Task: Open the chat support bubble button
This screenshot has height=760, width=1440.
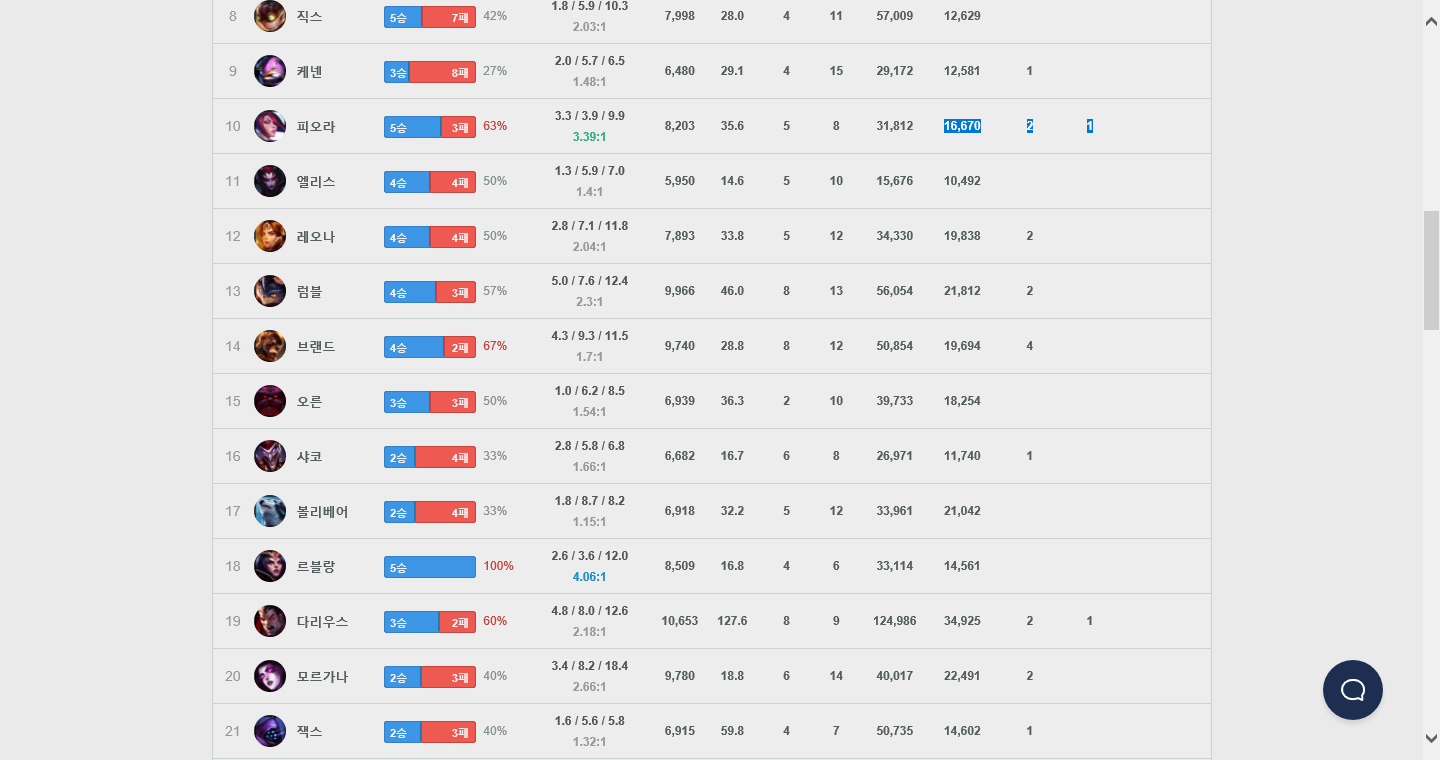Action: point(1352,690)
